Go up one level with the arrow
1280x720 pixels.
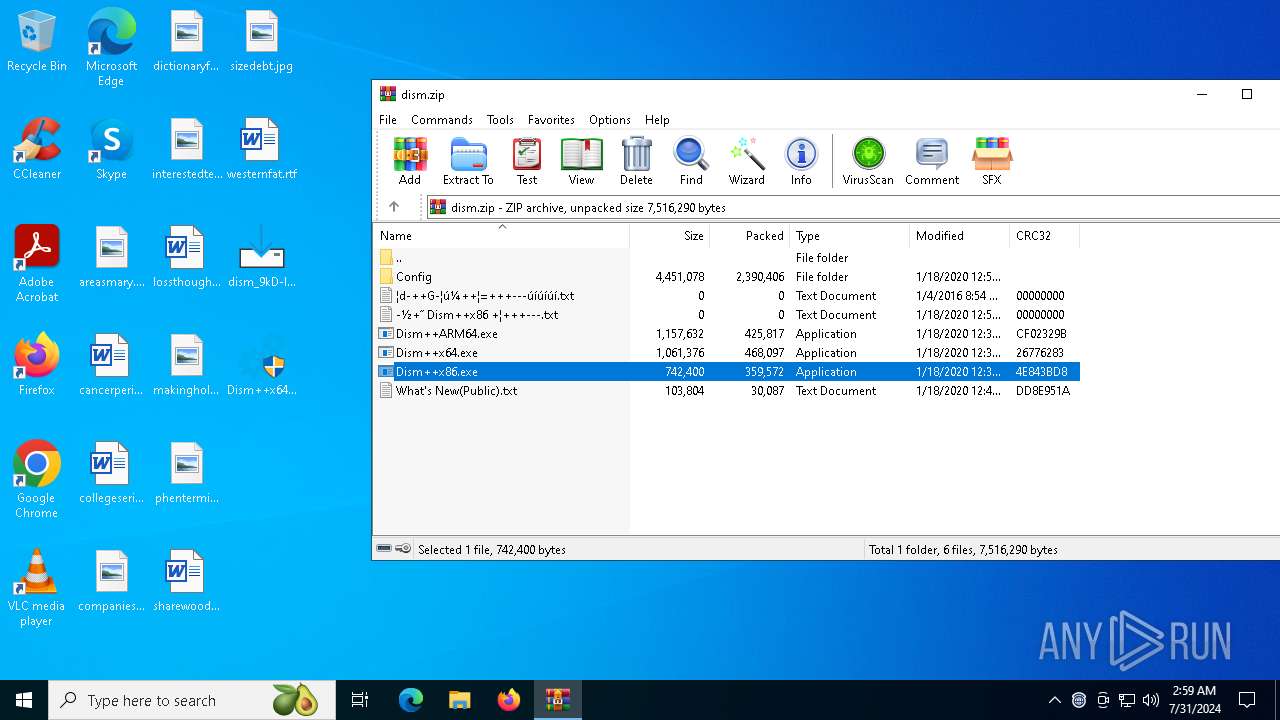[394, 207]
